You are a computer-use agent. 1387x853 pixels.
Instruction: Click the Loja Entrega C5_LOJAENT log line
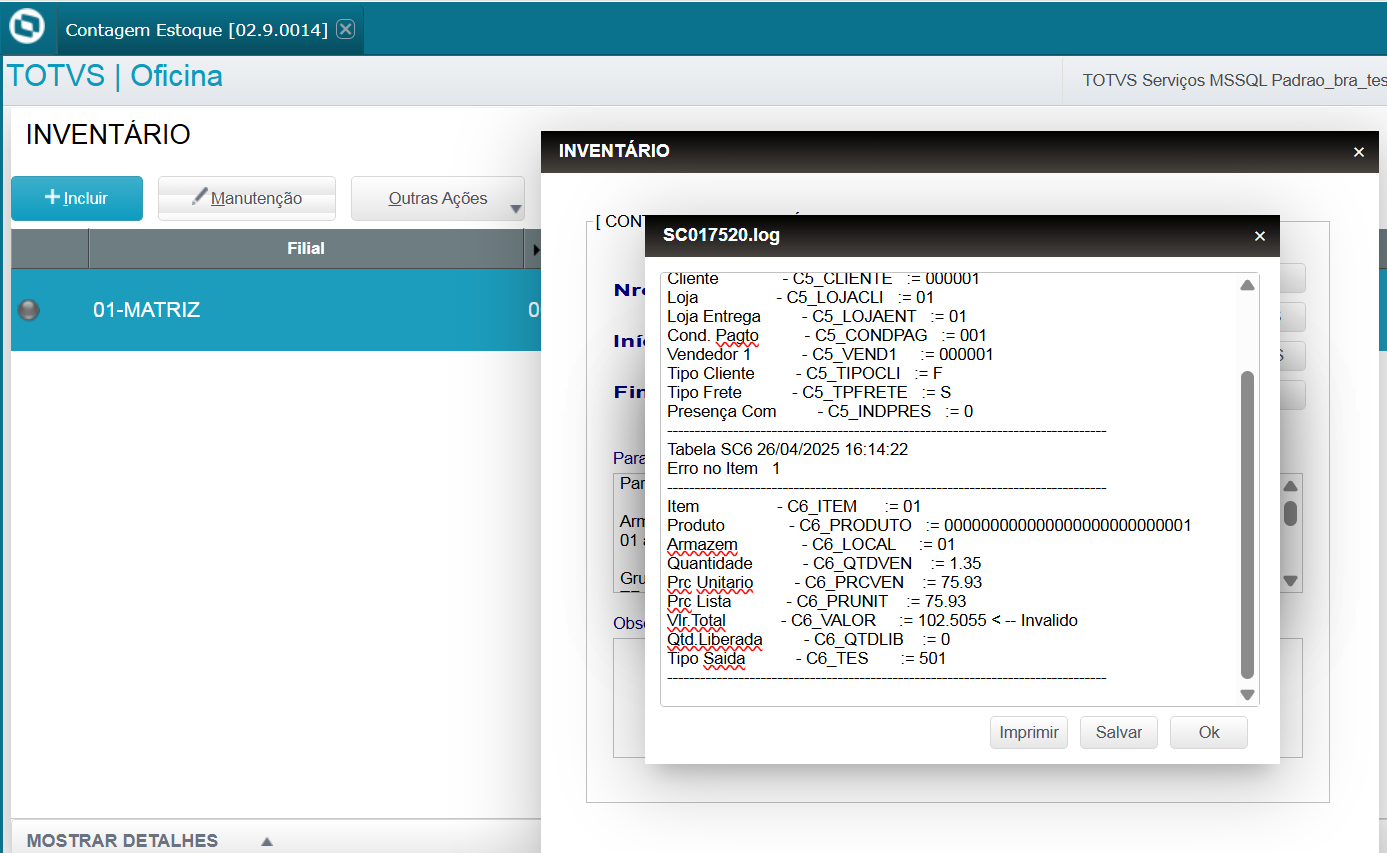[x=817, y=316]
